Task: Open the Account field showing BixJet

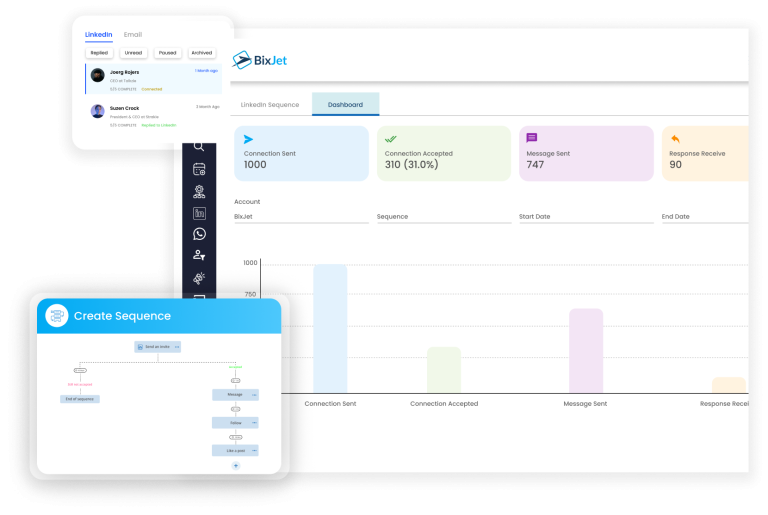Action: point(301,217)
